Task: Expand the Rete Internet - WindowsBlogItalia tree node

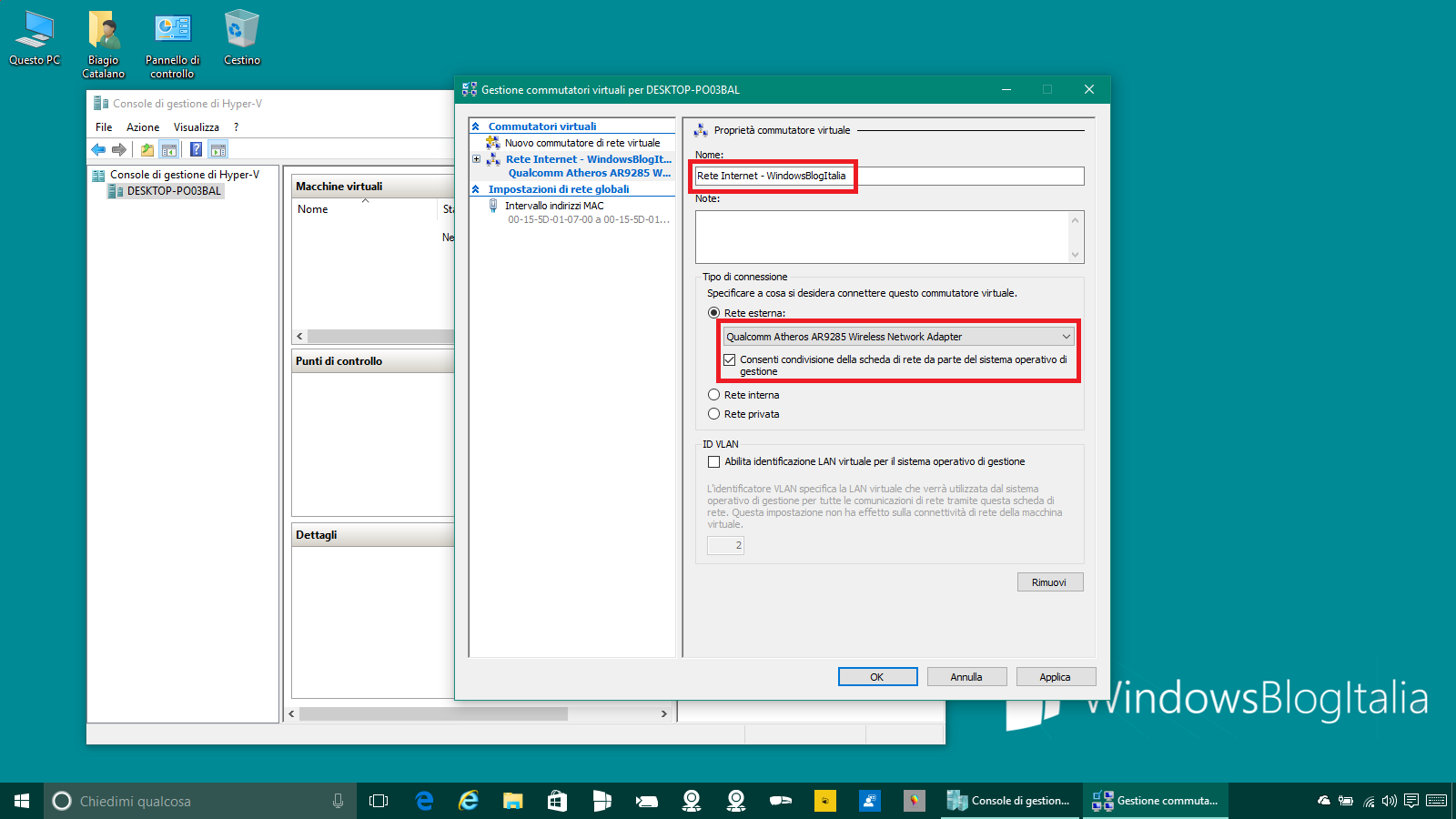Action: (x=476, y=159)
